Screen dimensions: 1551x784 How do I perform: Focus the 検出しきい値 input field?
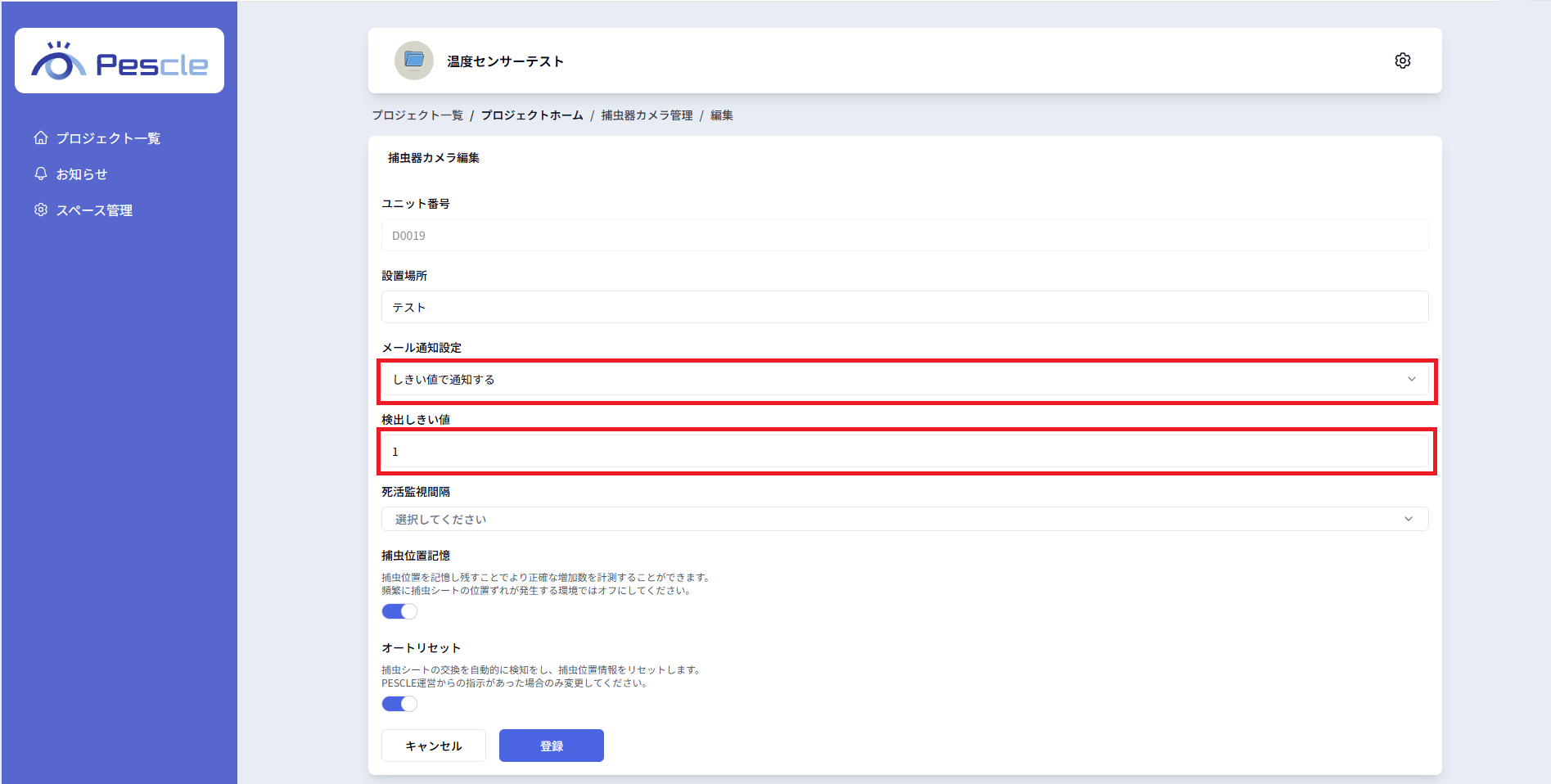(x=904, y=452)
